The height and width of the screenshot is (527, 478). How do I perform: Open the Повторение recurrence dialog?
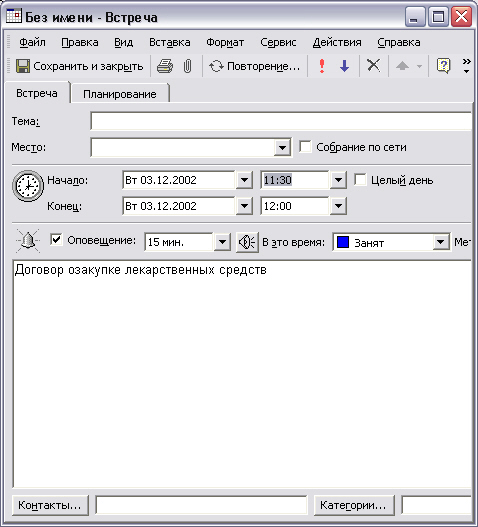254,66
